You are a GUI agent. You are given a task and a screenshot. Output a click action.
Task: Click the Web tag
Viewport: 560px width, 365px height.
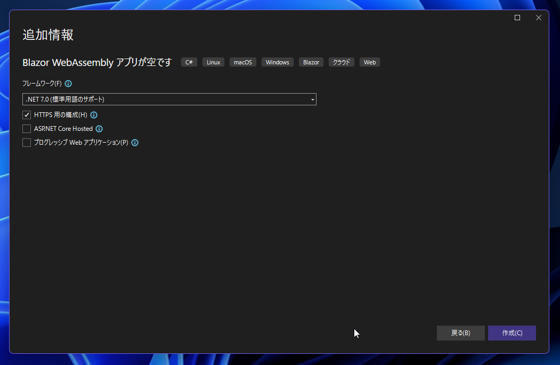click(x=370, y=62)
